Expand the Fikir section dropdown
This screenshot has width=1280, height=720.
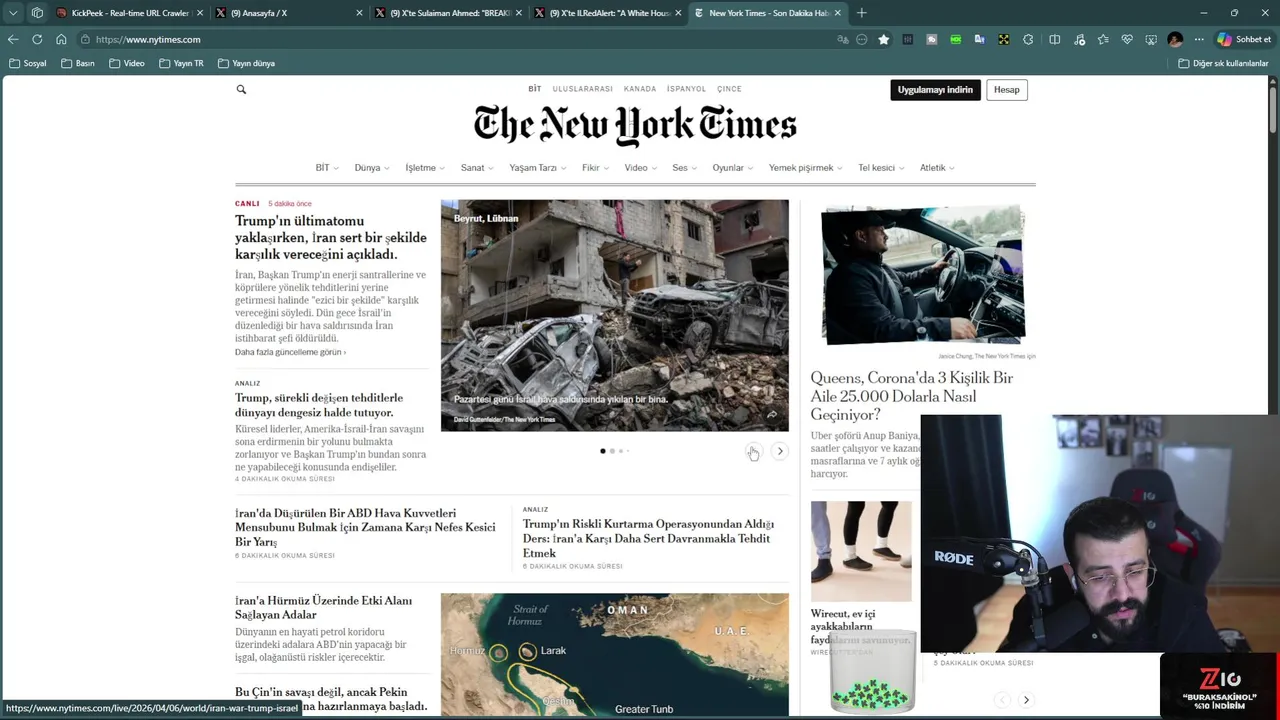595,168
